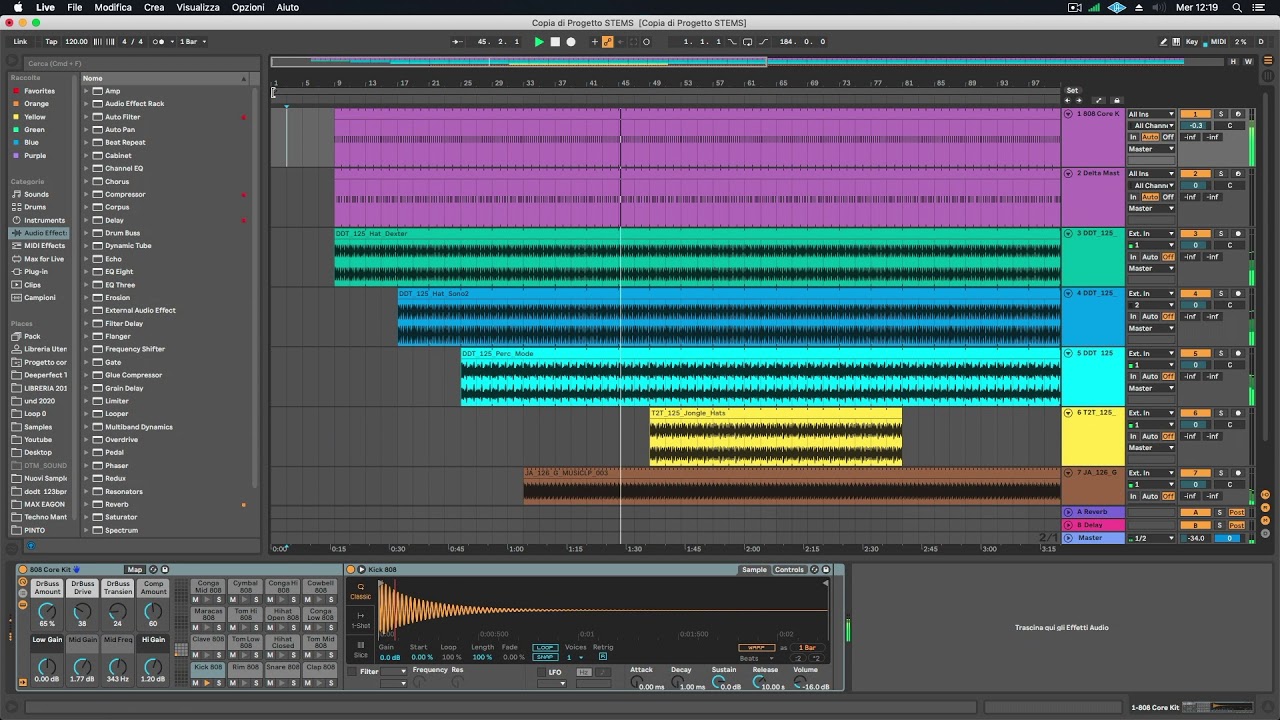This screenshot has width=1280, height=720.
Task: Open the Live menu
Action: (x=45, y=7)
